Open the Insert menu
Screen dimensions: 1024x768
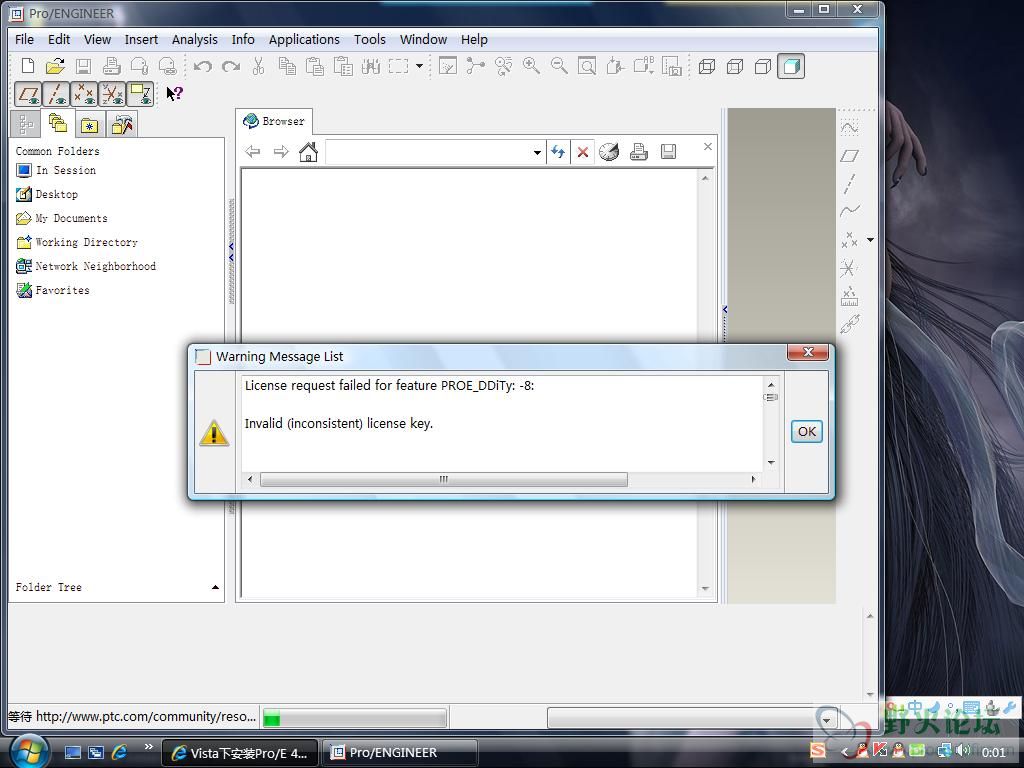[141, 39]
